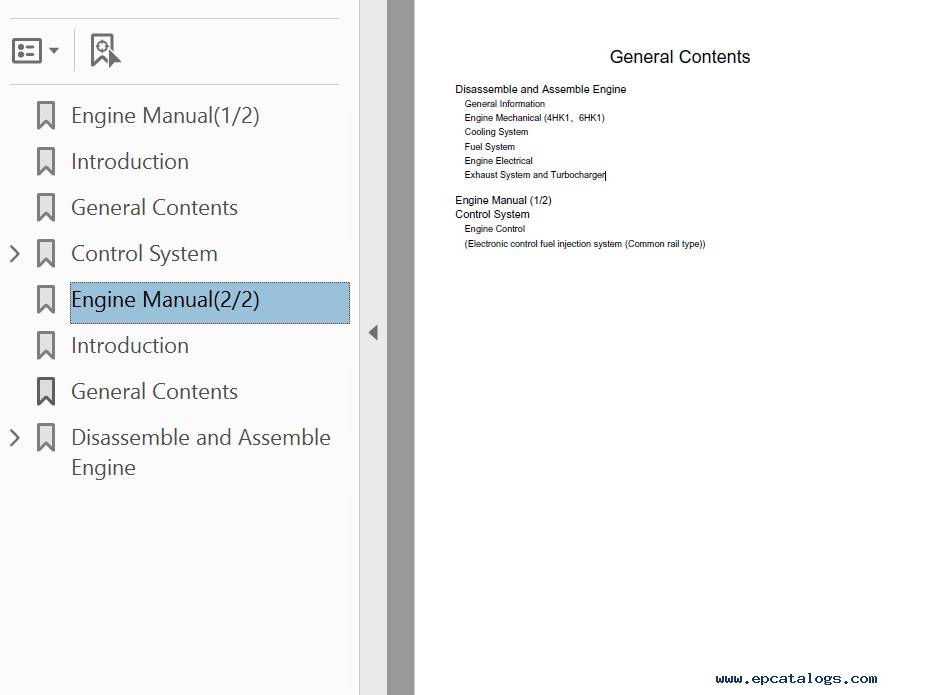Expand Disassemble and Assemble Engine bookmark

[15, 438]
